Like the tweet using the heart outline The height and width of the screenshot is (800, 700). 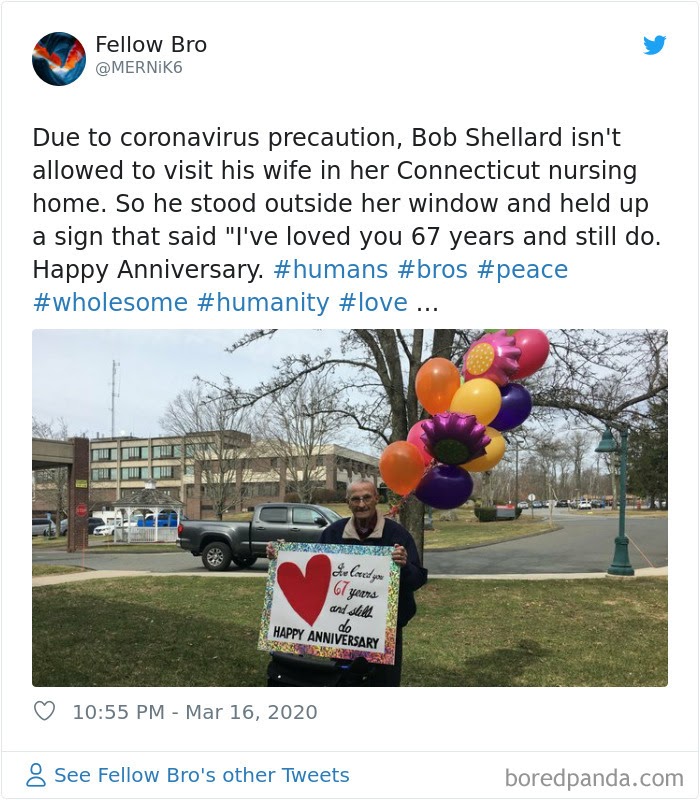43,712
